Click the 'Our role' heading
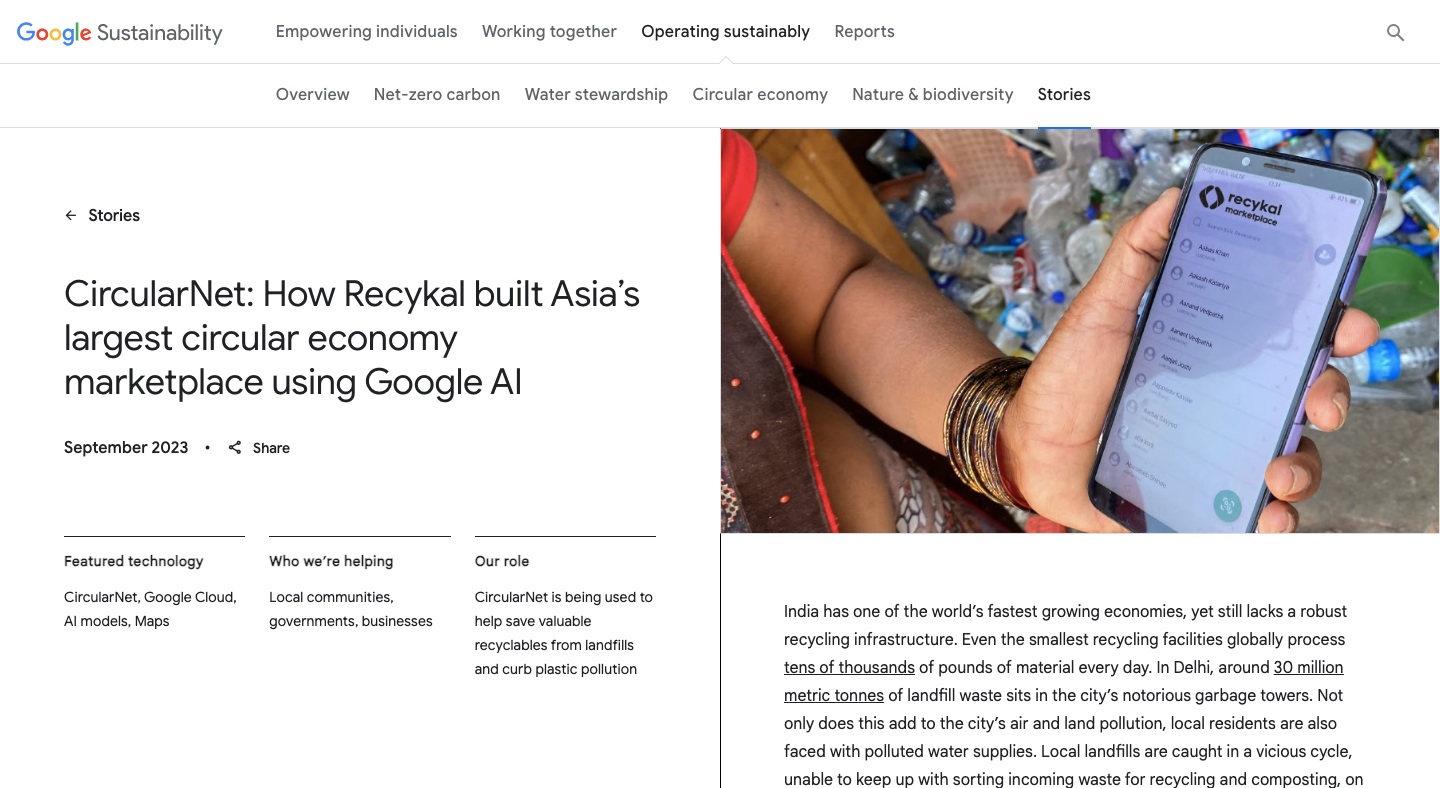Screen dimensions: 1440x788 502,561
